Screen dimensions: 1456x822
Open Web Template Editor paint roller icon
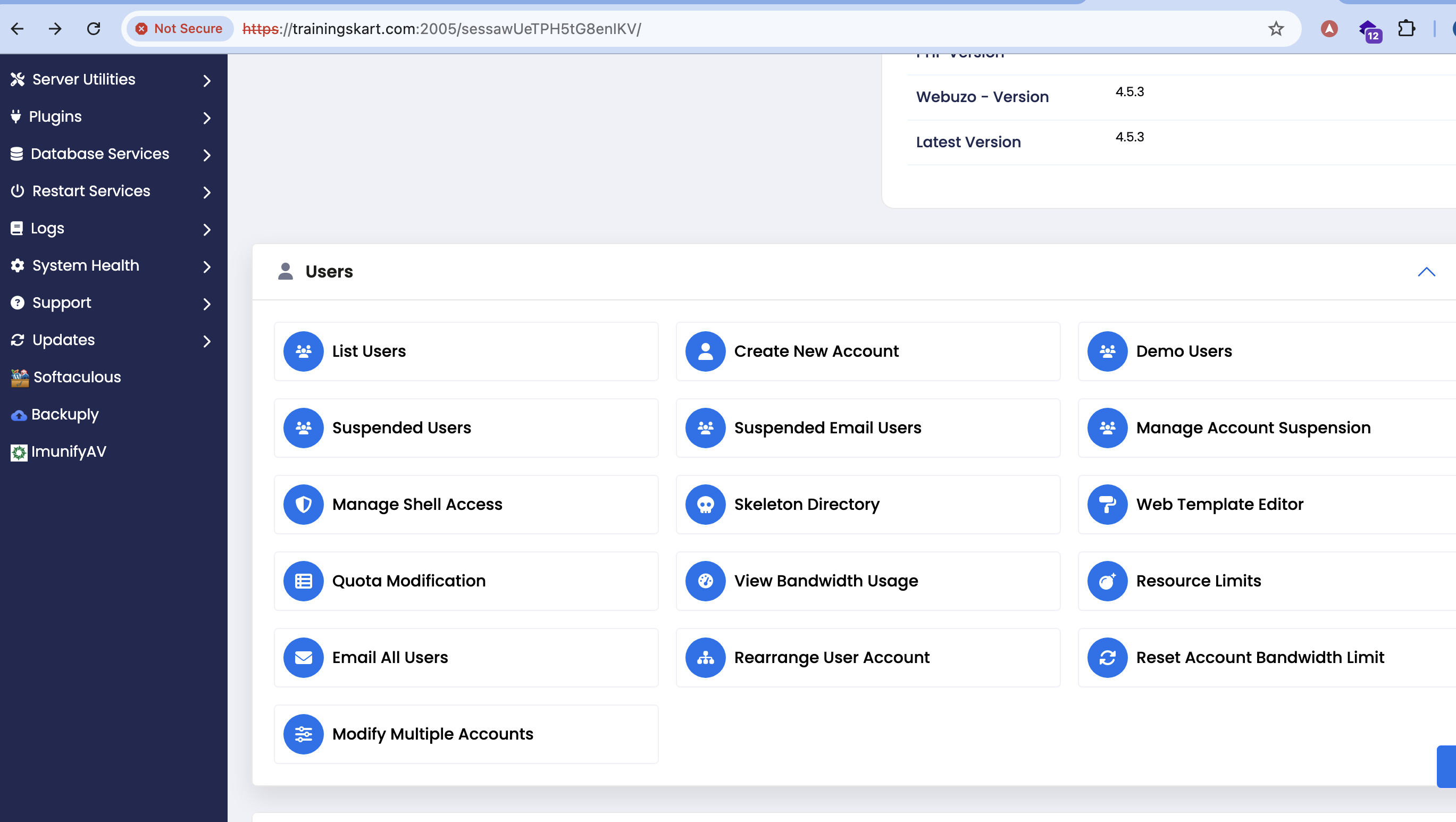1107,505
